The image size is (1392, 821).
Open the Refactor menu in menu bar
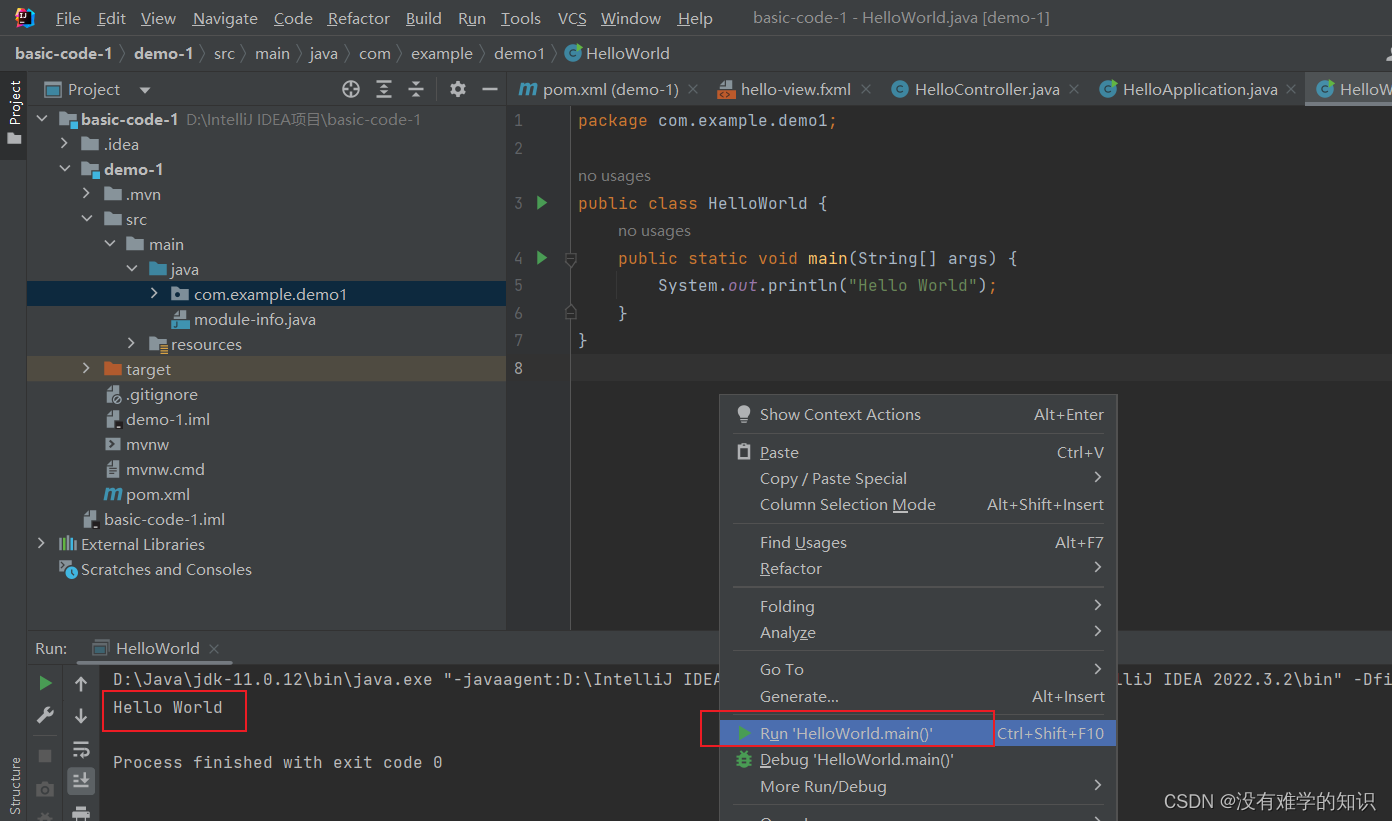pyautogui.click(x=359, y=18)
